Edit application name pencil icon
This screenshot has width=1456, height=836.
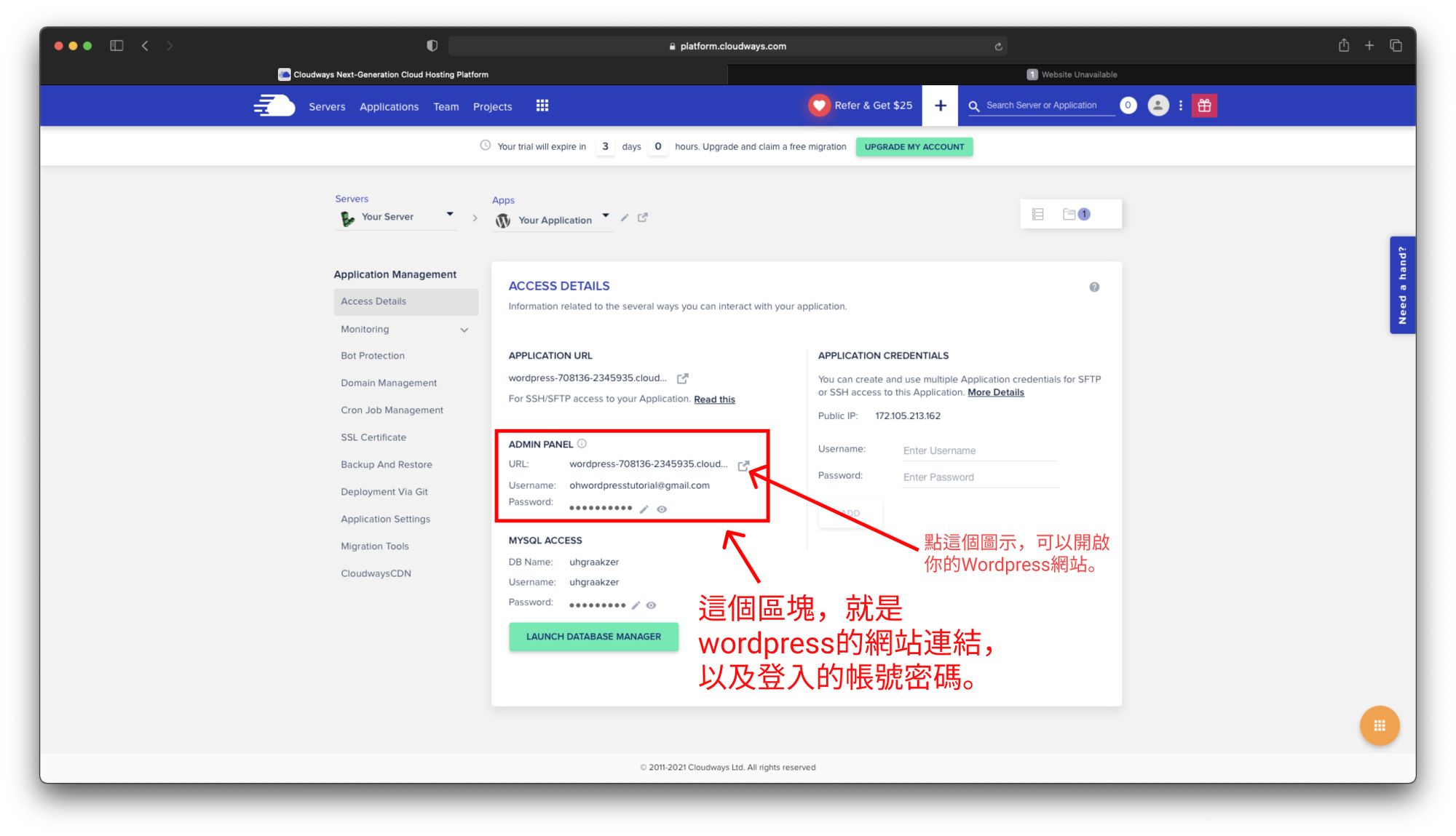[625, 218]
